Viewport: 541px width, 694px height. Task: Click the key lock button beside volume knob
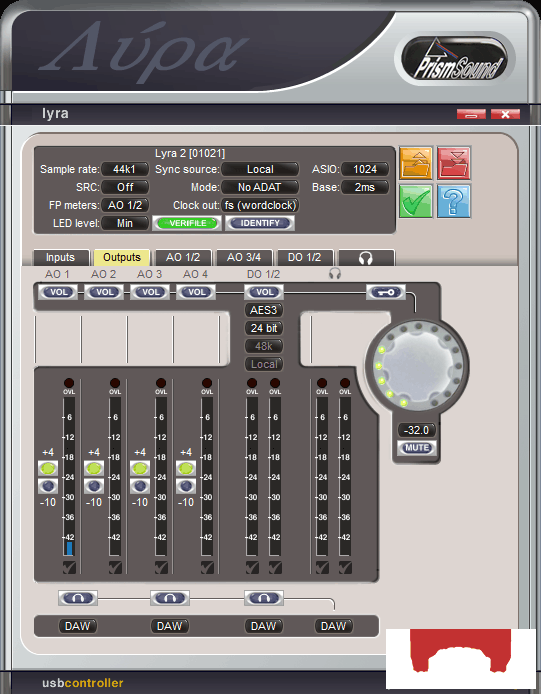(386, 292)
